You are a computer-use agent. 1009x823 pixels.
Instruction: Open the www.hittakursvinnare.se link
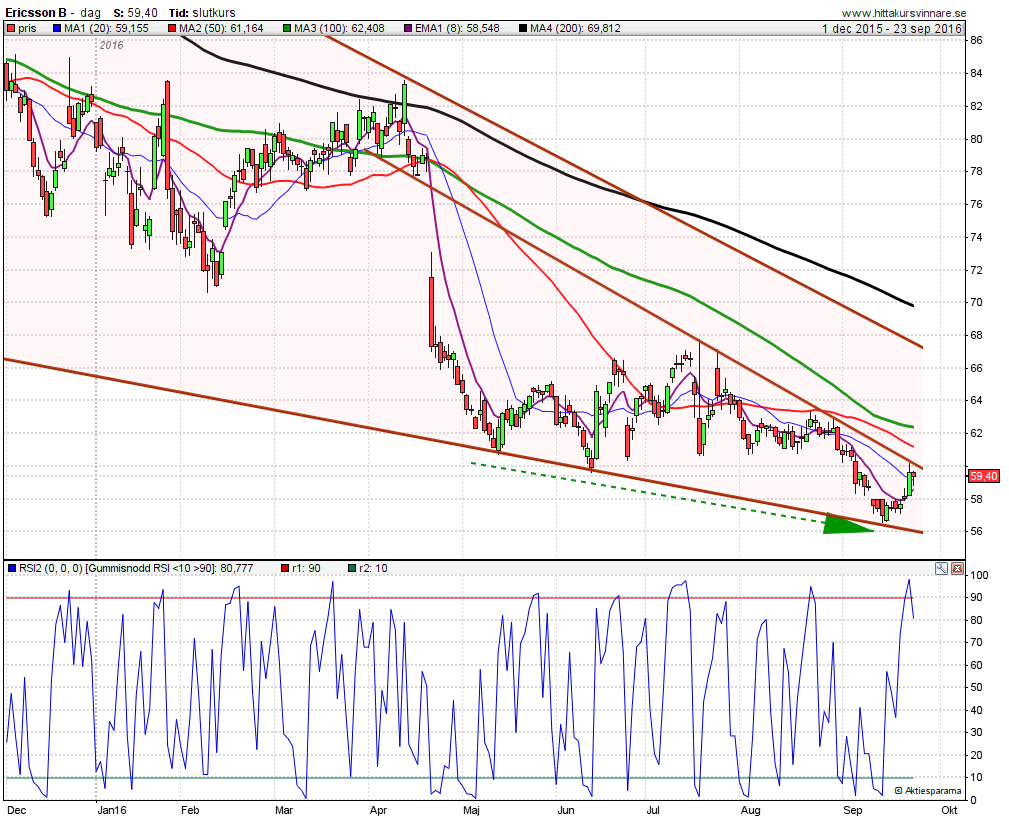(x=904, y=13)
